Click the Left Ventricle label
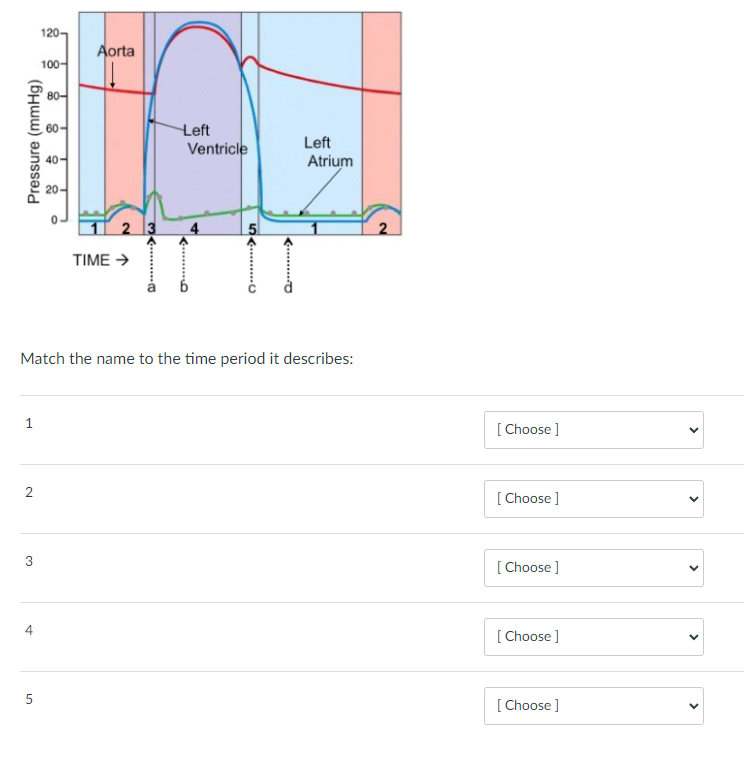This screenshot has height=760, width=744. tap(215, 139)
